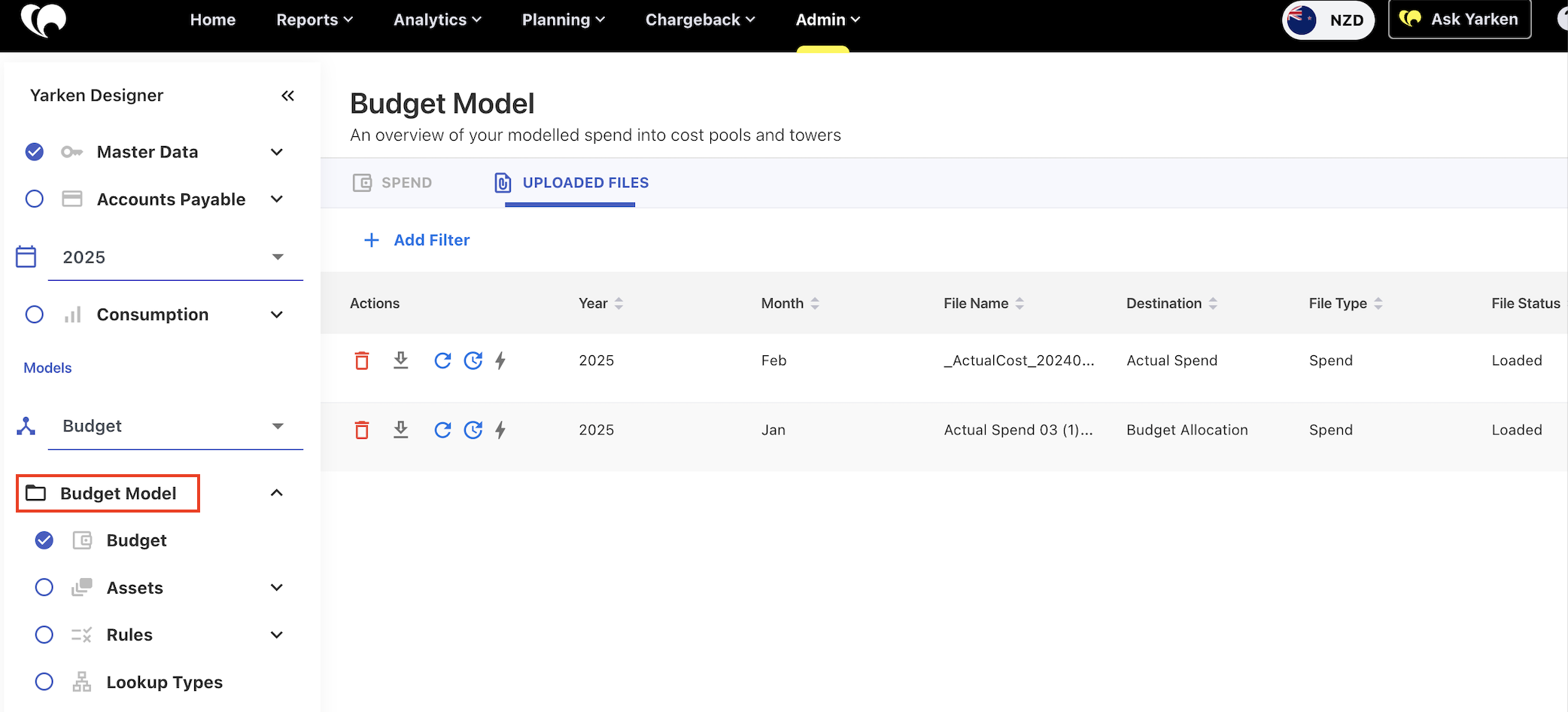This screenshot has height=712, width=1568.
Task: Open the Chargeback menu
Action: pyautogui.click(x=700, y=20)
